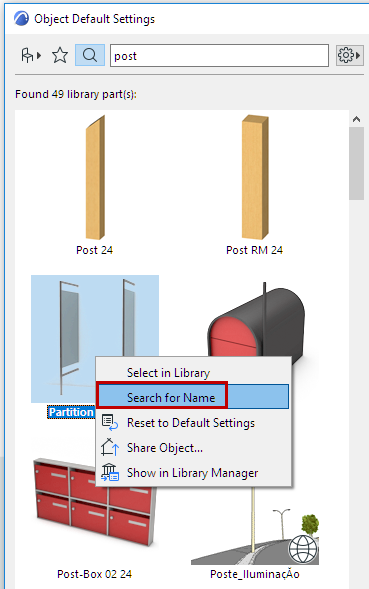Click the search field containing 'post'
The width and height of the screenshot is (369, 589).
pyautogui.click(x=219, y=56)
